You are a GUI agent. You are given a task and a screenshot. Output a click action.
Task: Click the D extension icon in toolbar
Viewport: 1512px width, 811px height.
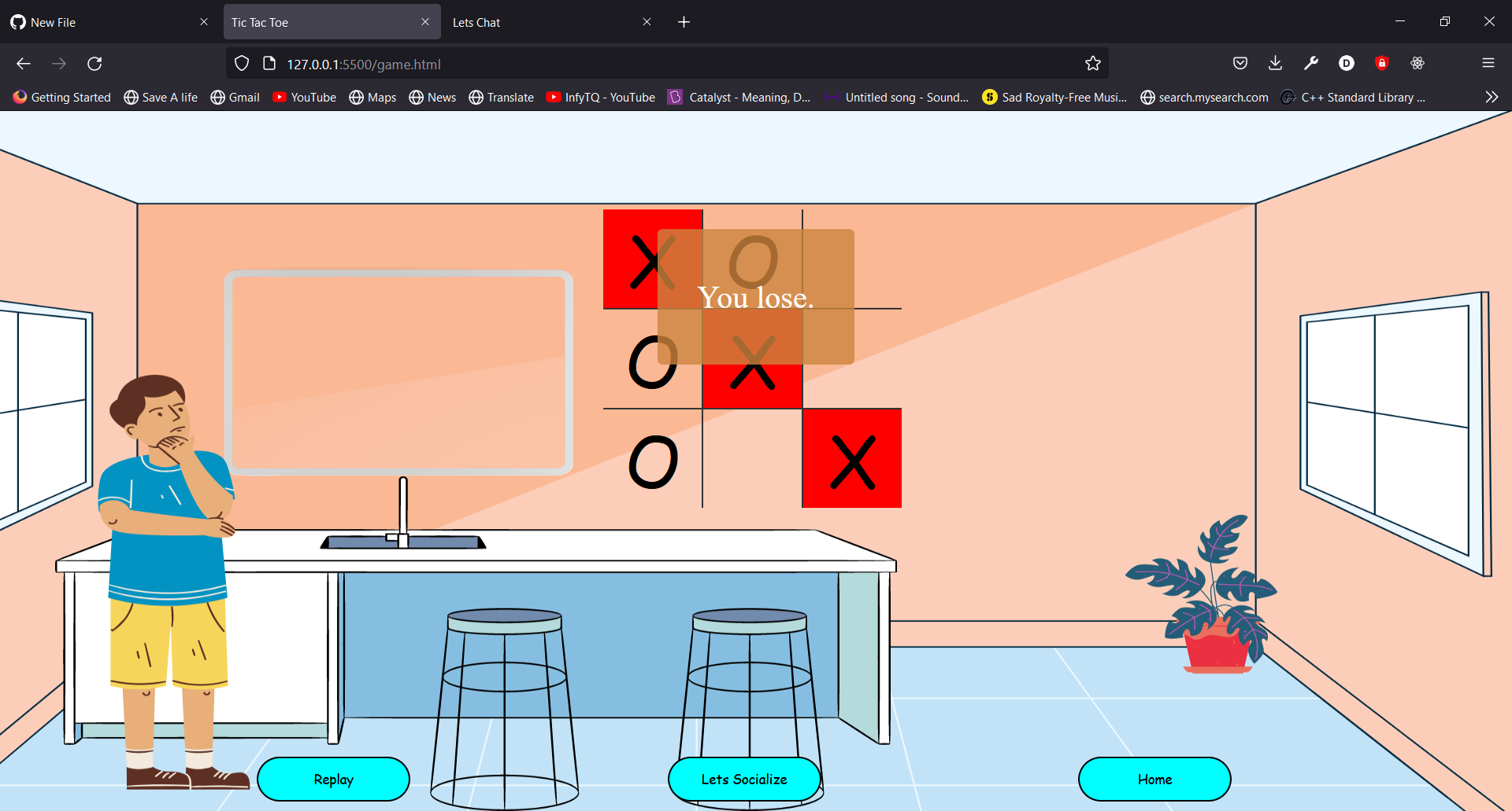pyautogui.click(x=1347, y=64)
